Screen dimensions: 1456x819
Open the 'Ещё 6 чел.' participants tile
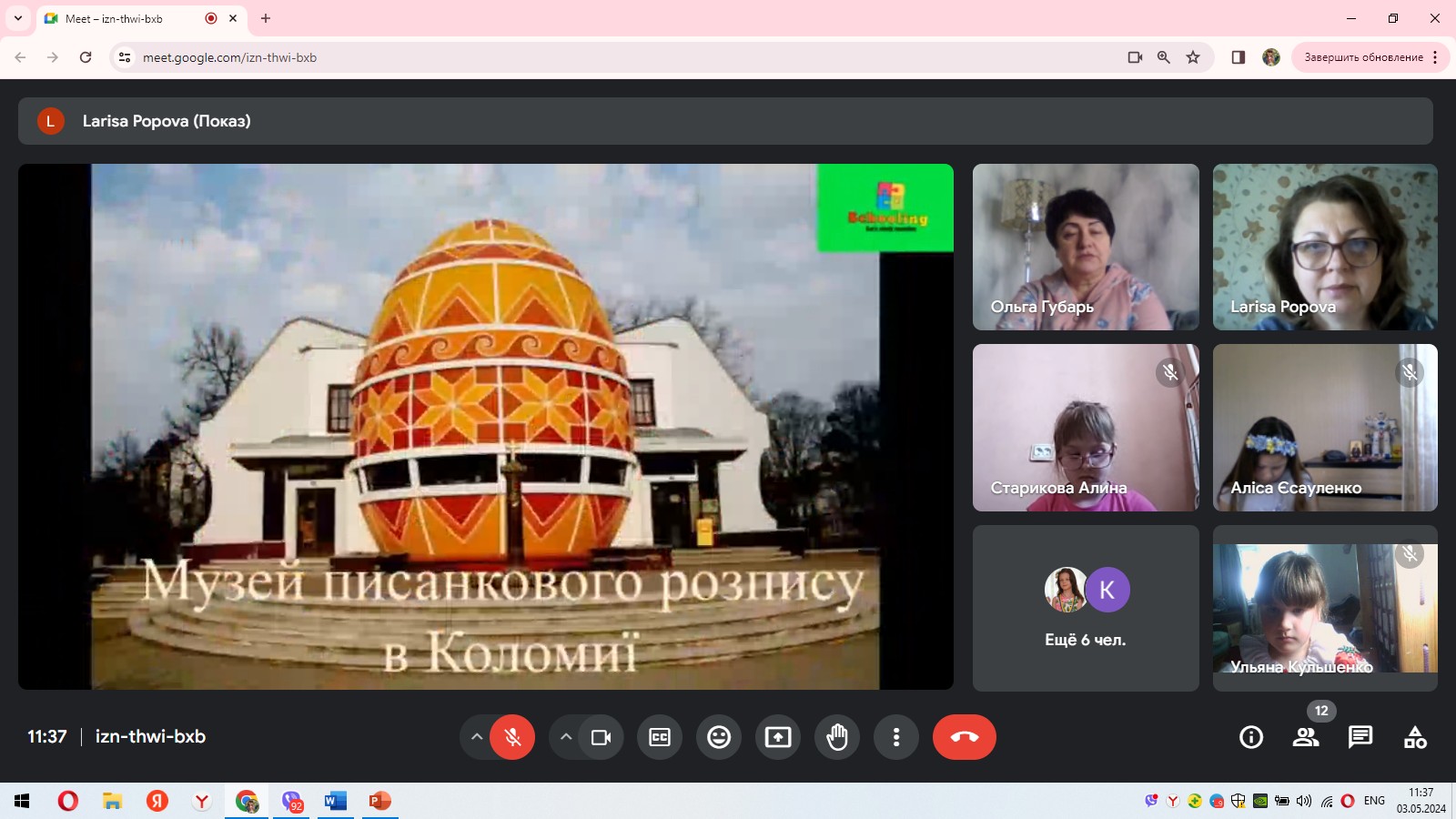tap(1086, 608)
